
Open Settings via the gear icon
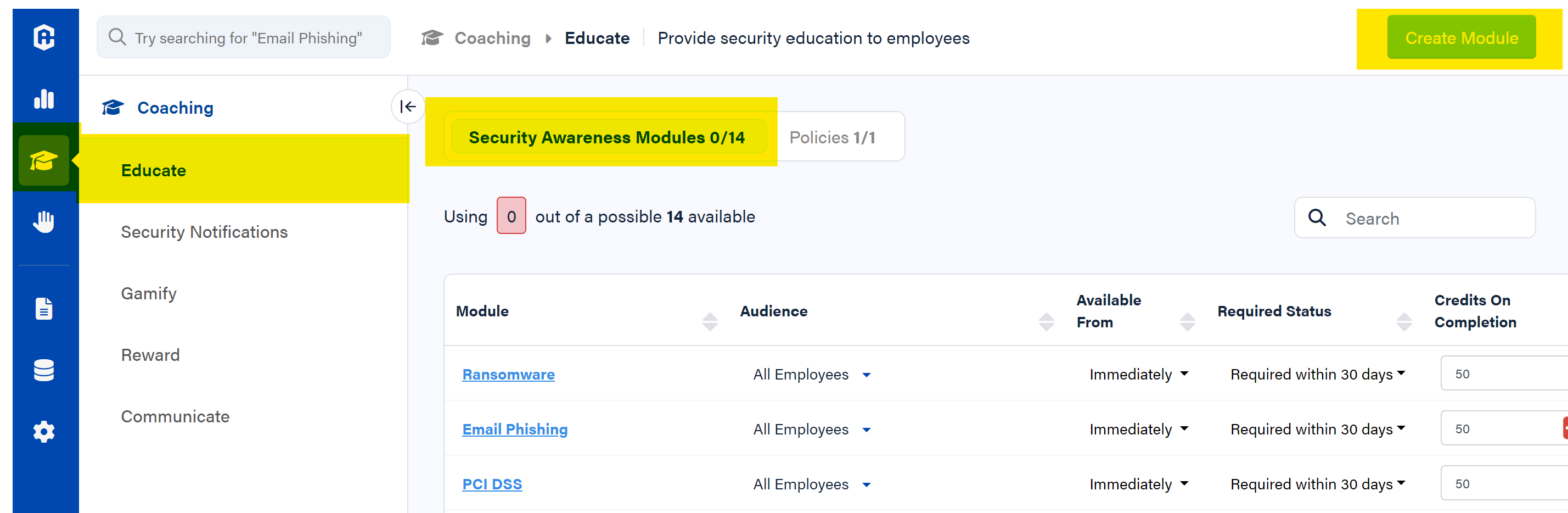[x=44, y=431]
